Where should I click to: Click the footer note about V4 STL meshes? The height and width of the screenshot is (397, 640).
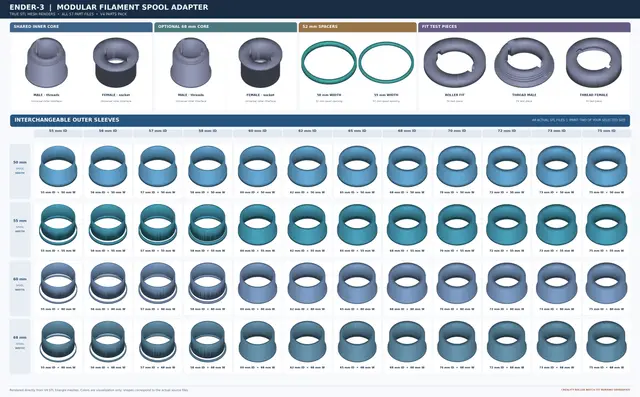pyautogui.click(x=99, y=390)
